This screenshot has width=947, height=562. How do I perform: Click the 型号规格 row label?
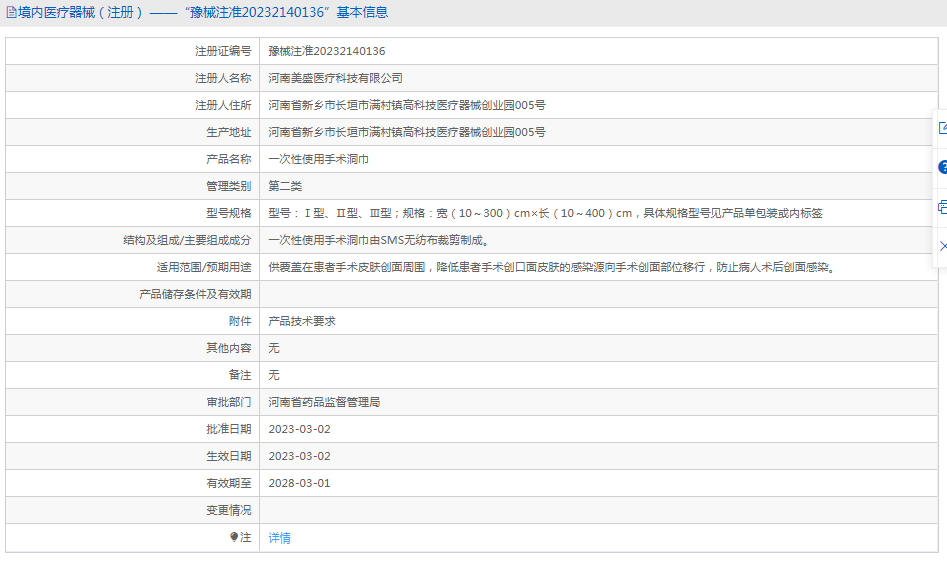tap(228, 213)
